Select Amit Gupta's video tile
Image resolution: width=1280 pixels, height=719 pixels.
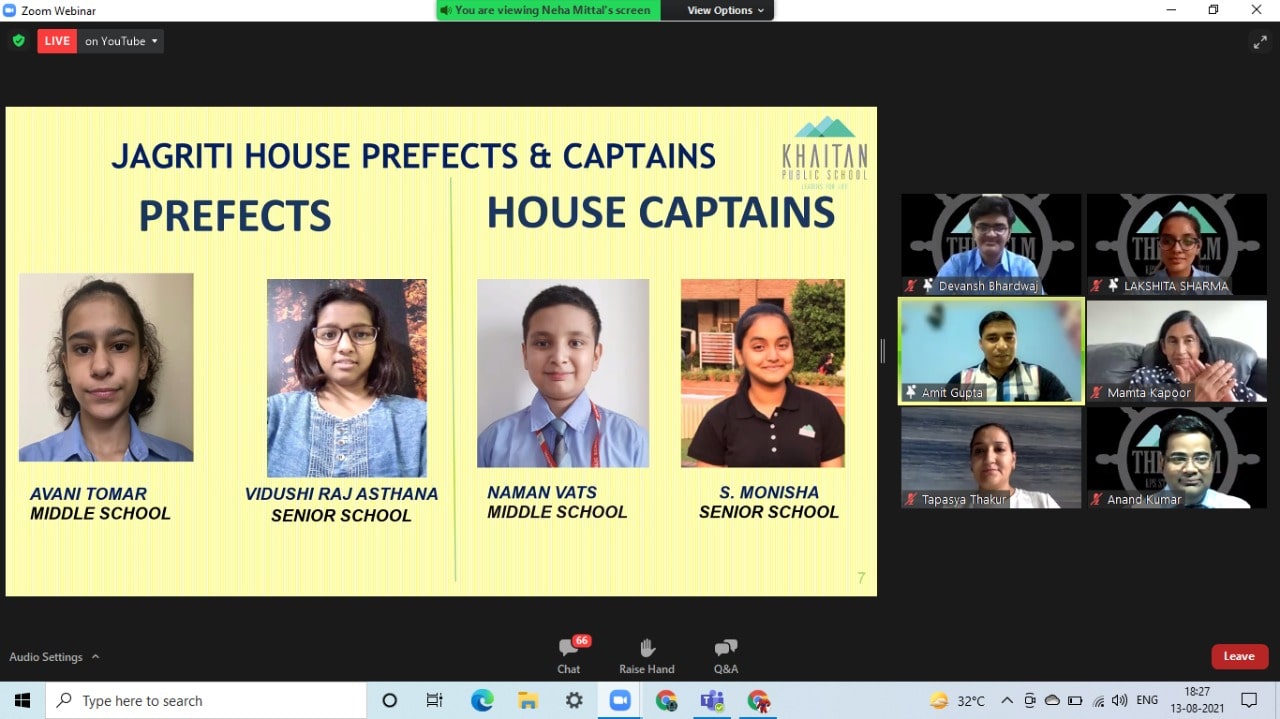pos(991,351)
